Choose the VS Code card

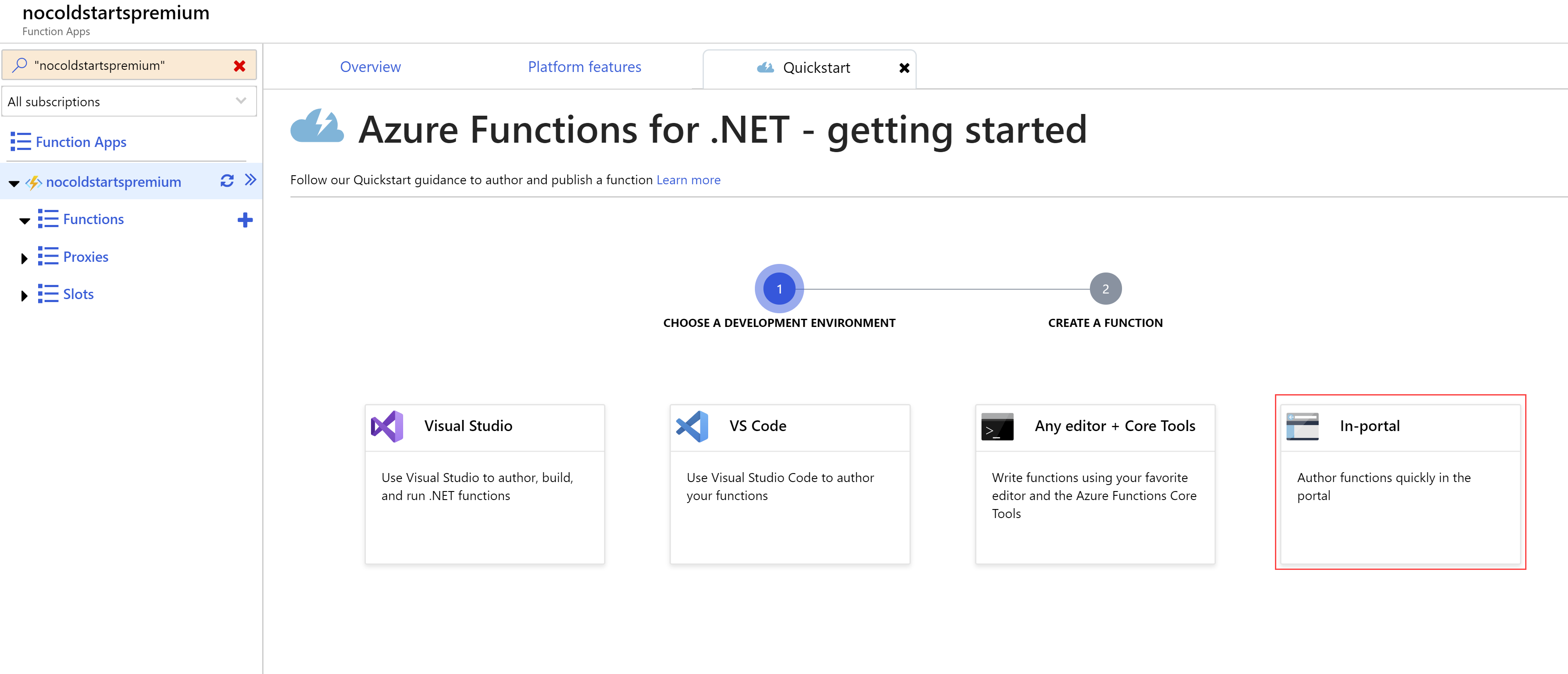(x=790, y=484)
